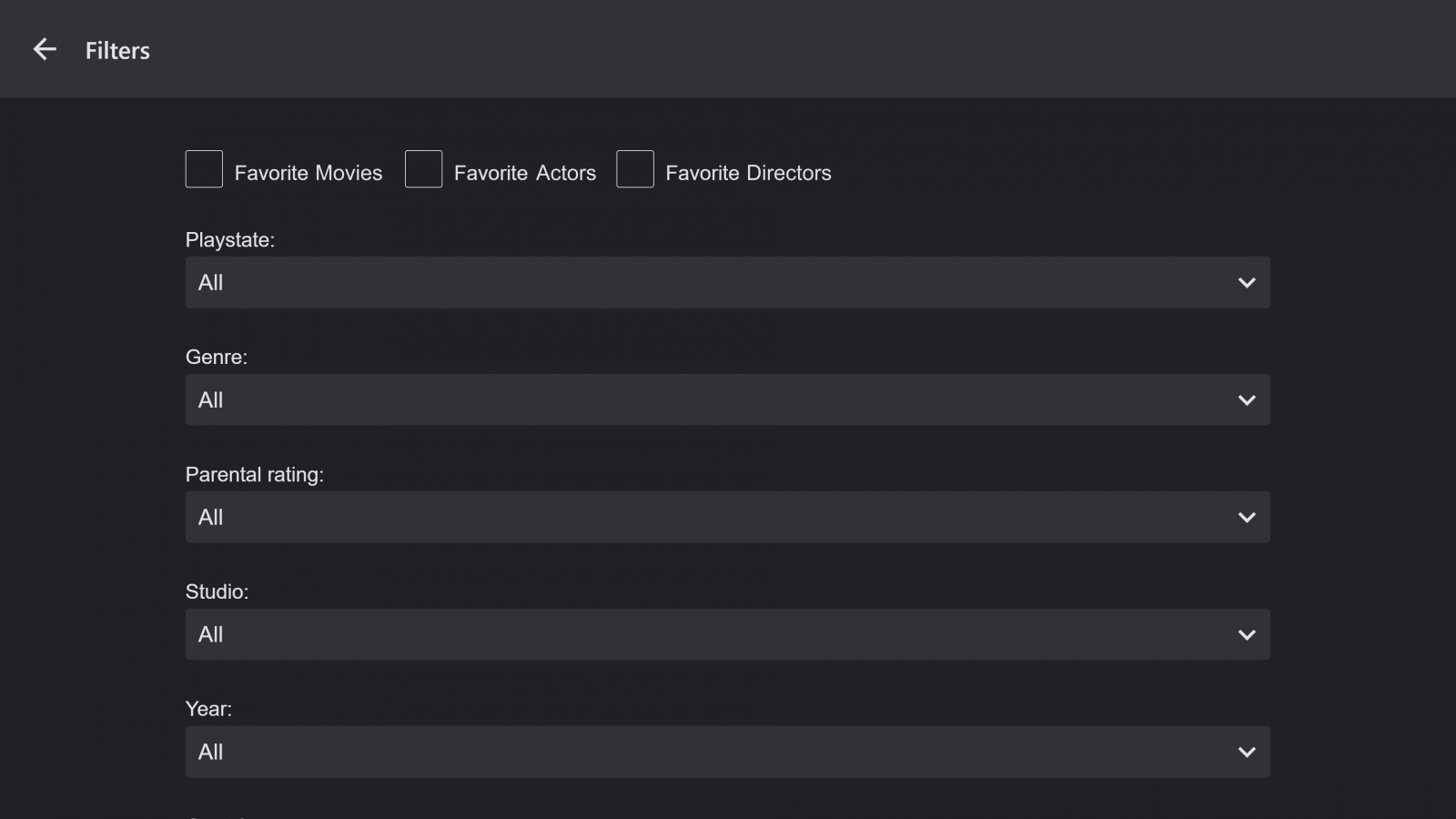The height and width of the screenshot is (819, 1456).
Task: Click the Filters page title
Action: pyautogui.click(x=117, y=51)
